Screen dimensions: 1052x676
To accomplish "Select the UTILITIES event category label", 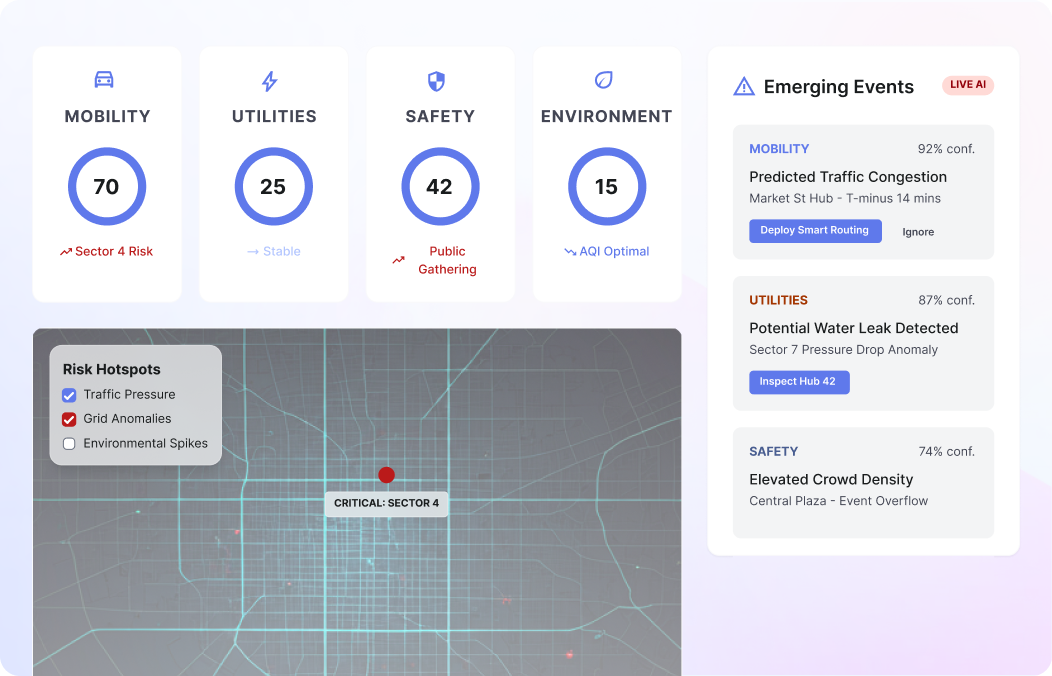I will [x=778, y=299].
